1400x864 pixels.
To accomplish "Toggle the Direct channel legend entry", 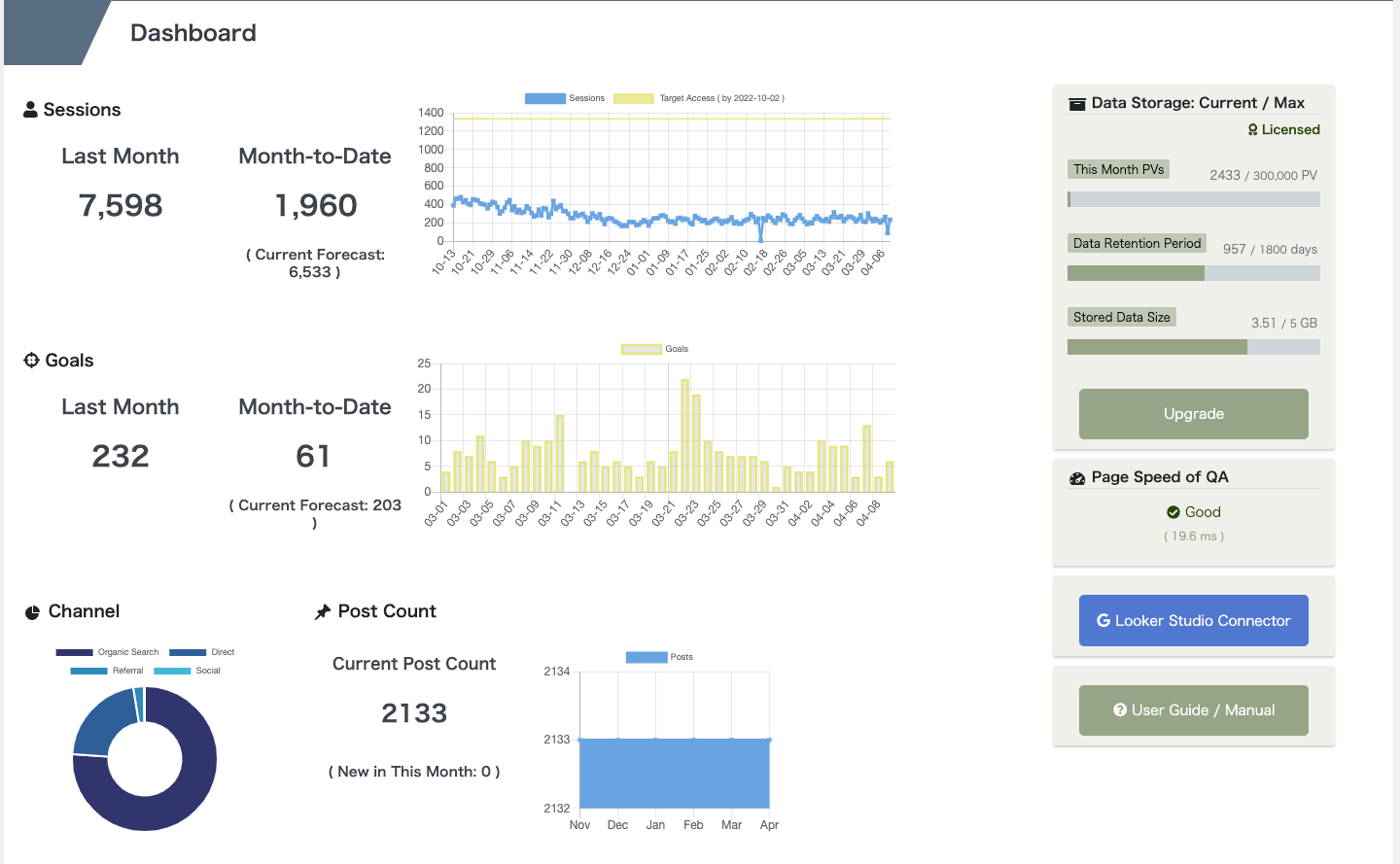I will [202, 652].
